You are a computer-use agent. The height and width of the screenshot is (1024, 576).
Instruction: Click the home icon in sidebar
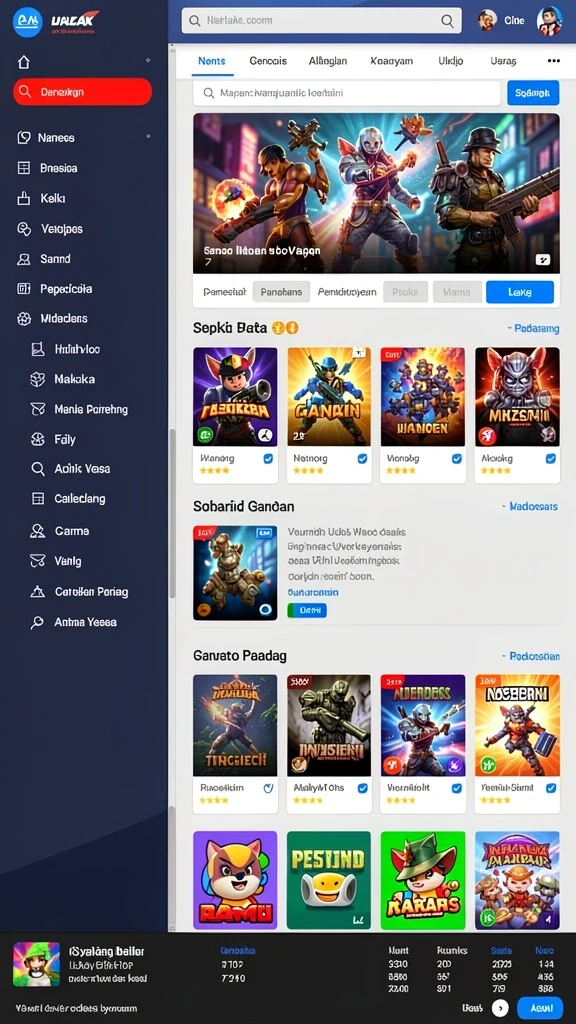(x=24, y=62)
